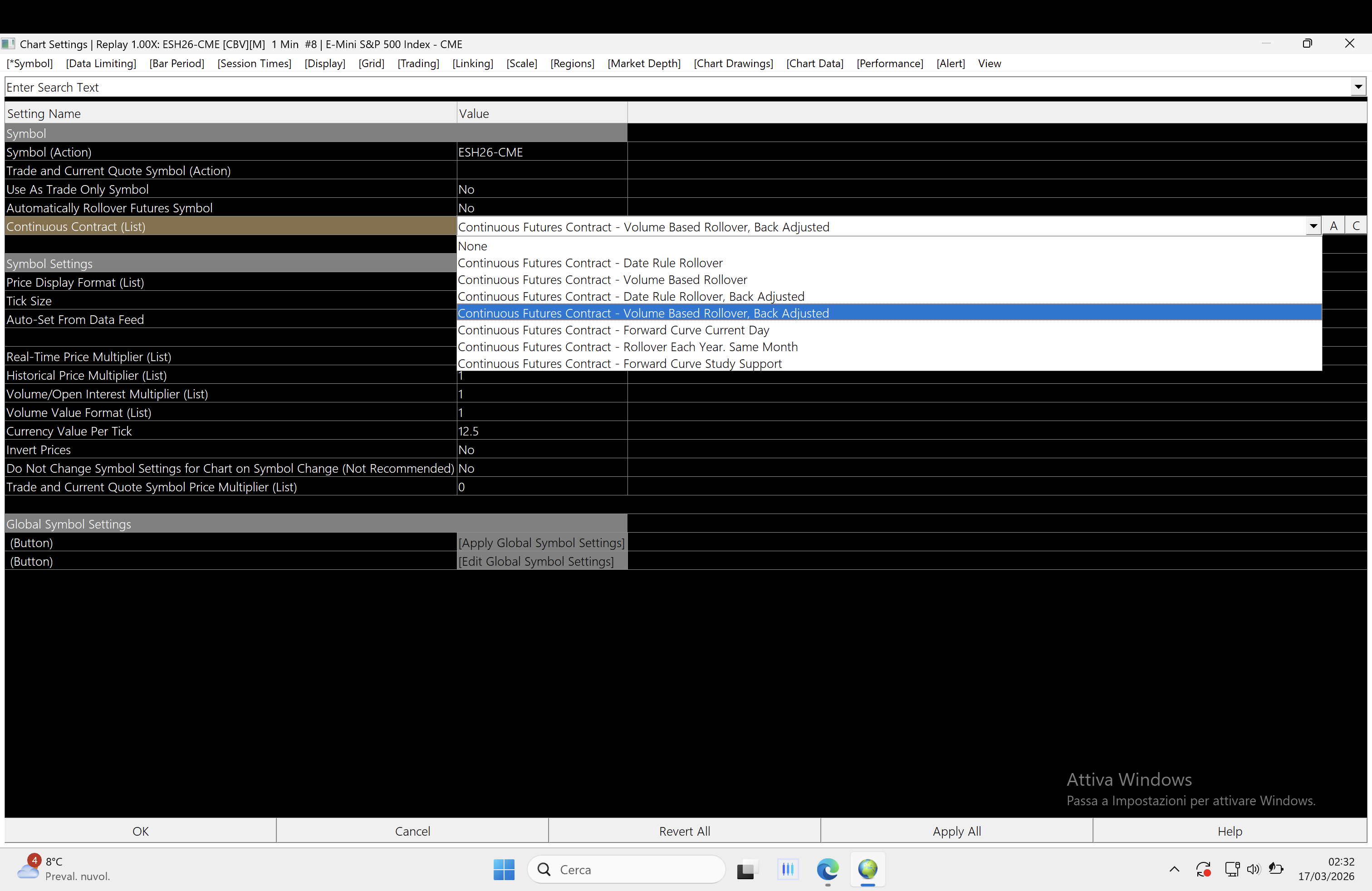Image resolution: width=1372 pixels, height=891 pixels.
Task: Select 'Date Rule Rollover, Back Adjusted' option
Action: (631, 297)
